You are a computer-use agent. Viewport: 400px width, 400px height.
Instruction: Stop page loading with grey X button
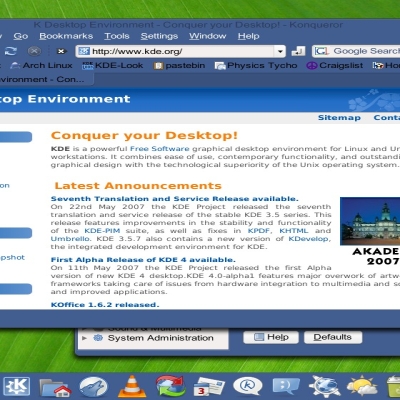point(34,51)
